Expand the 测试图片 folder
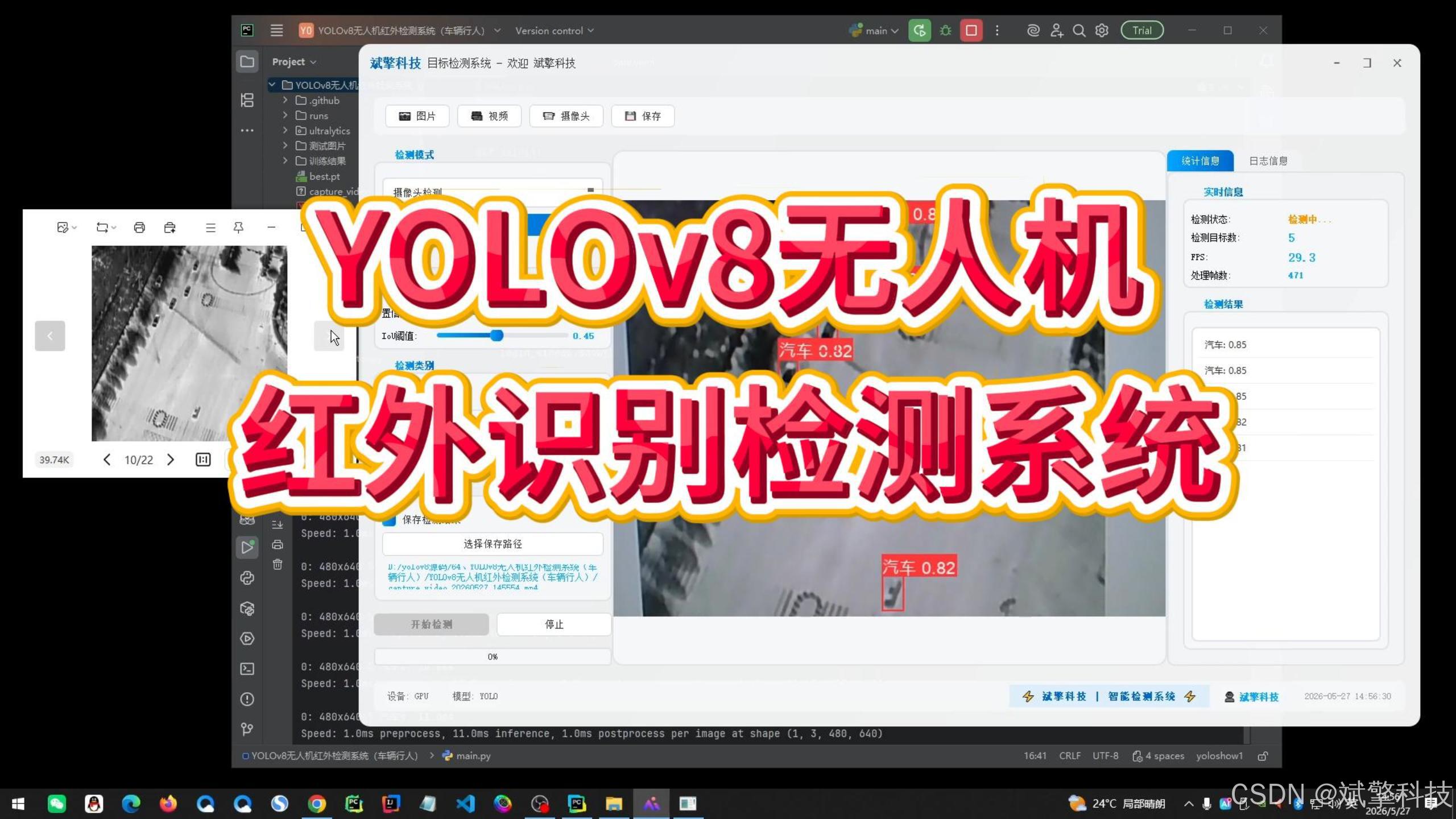 285,146
